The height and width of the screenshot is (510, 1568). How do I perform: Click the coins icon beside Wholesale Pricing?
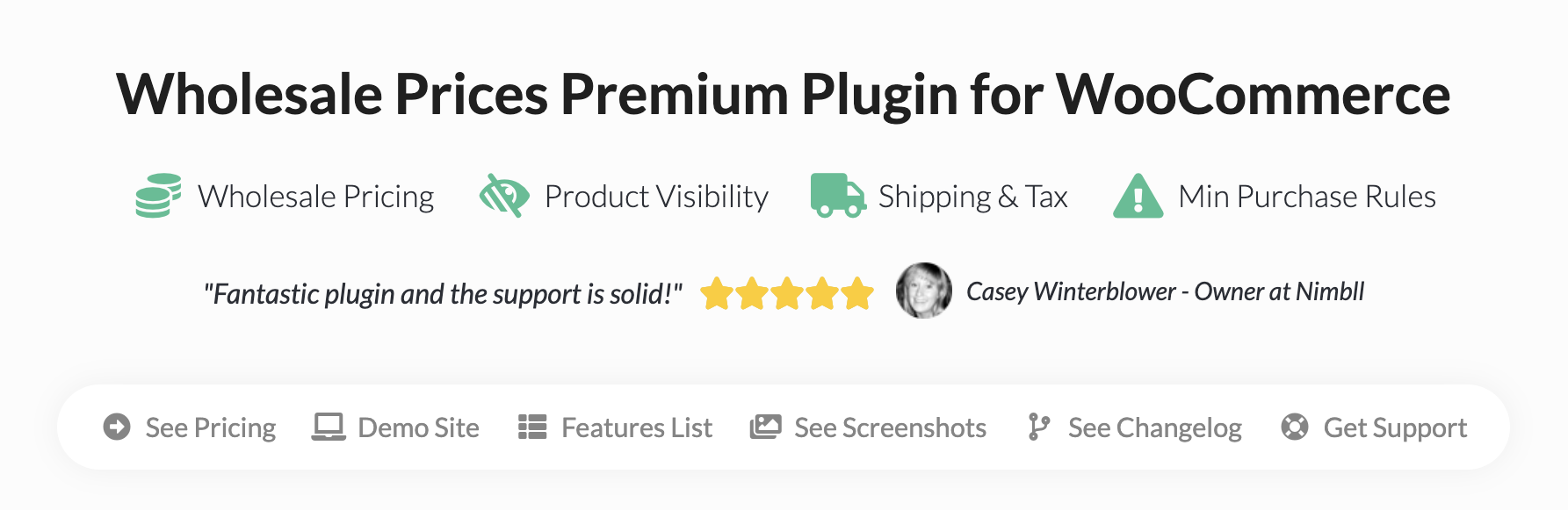tap(158, 196)
